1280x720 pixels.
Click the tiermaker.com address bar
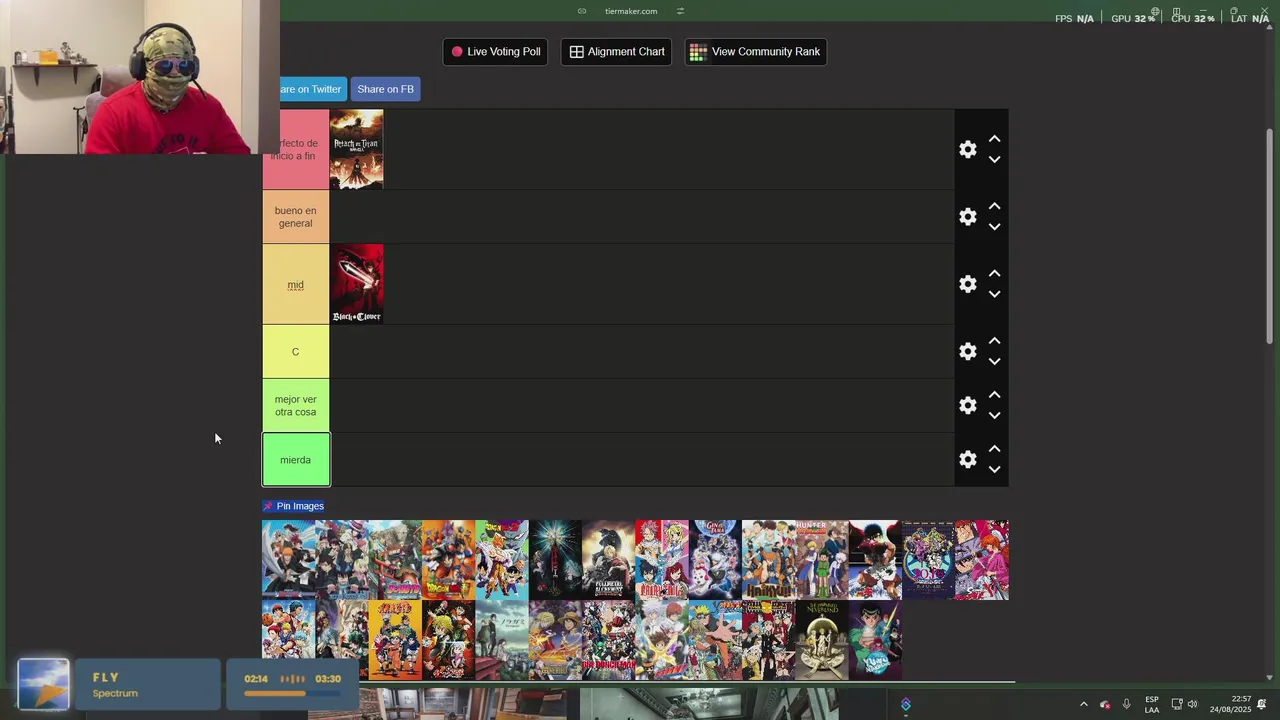(631, 11)
